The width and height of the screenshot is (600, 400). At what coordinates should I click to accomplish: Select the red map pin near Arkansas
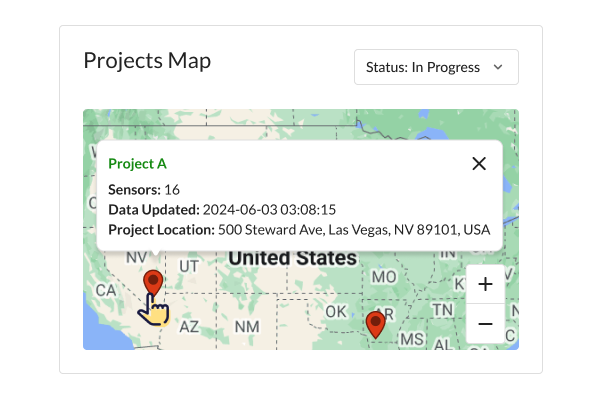(x=375, y=325)
